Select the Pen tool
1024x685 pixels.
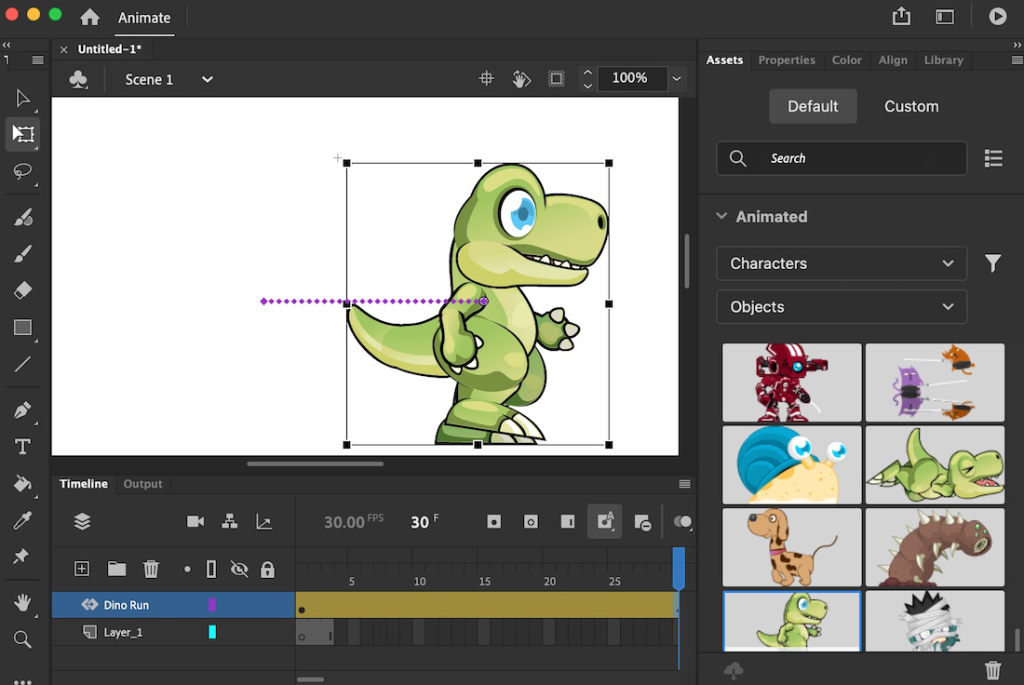pyautogui.click(x=23, y=410)
